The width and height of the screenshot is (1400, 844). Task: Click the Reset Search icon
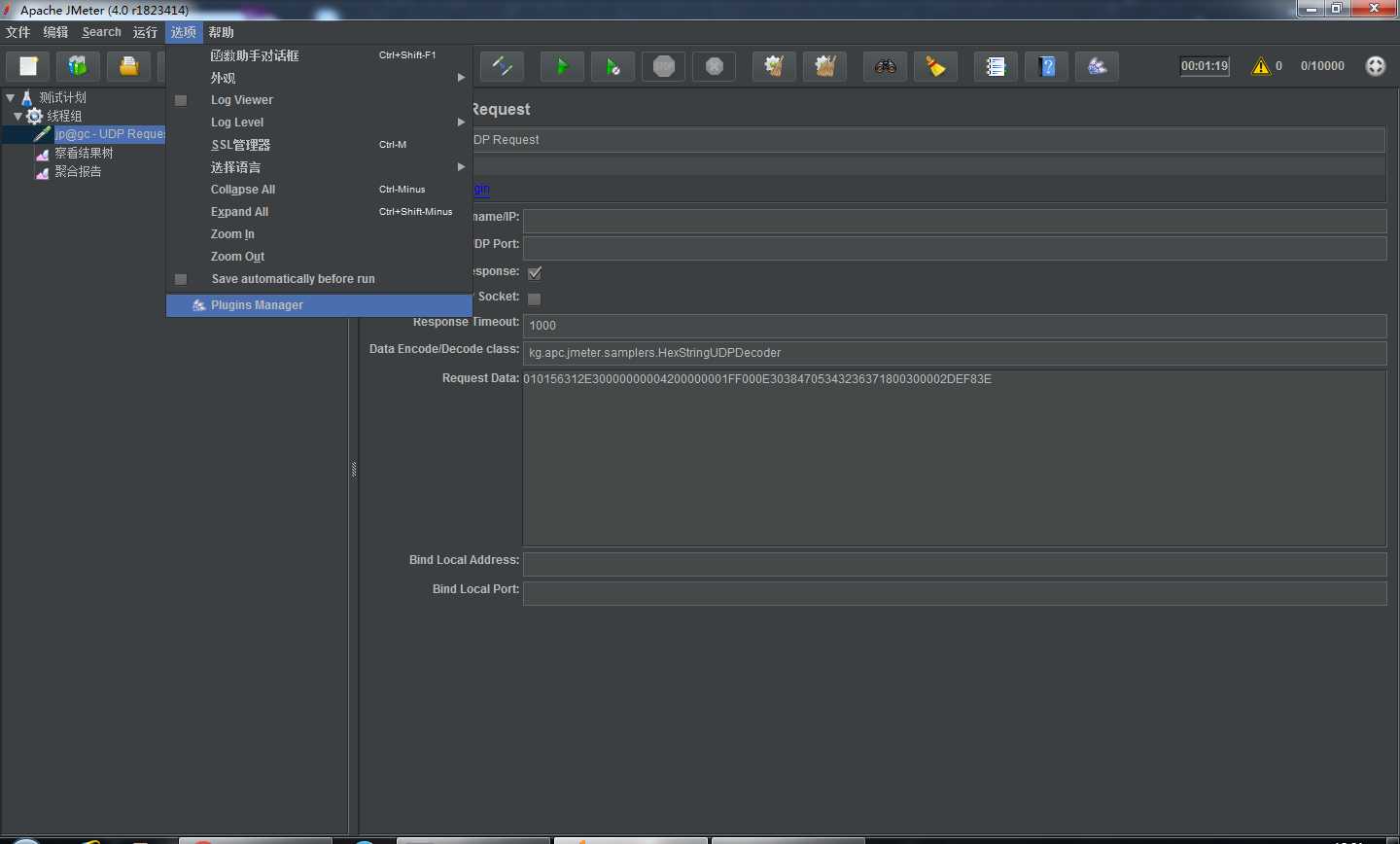pyautogui.click(x=935, y=66)
